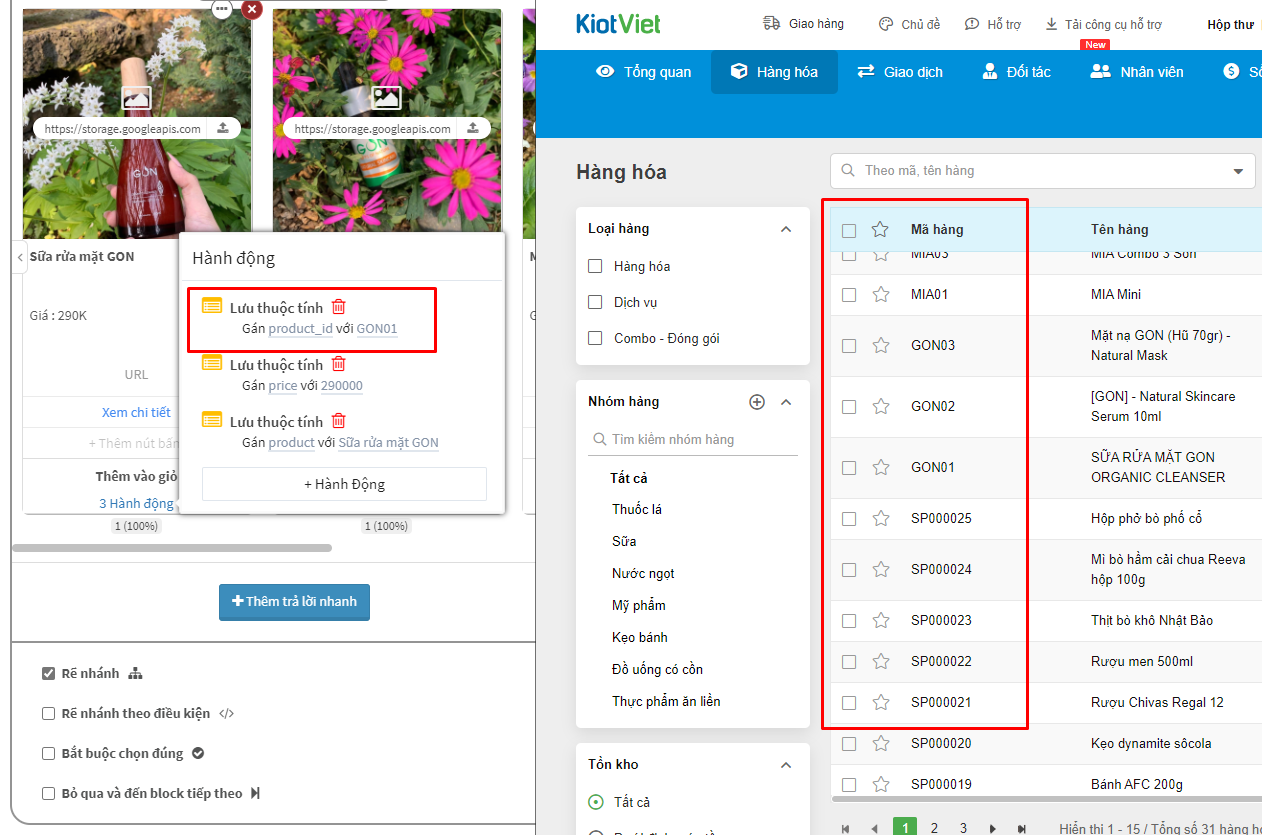Screen dimensions: 1262x835
Task: Click the upload icon on second card URL
Action: click(473, 128)
